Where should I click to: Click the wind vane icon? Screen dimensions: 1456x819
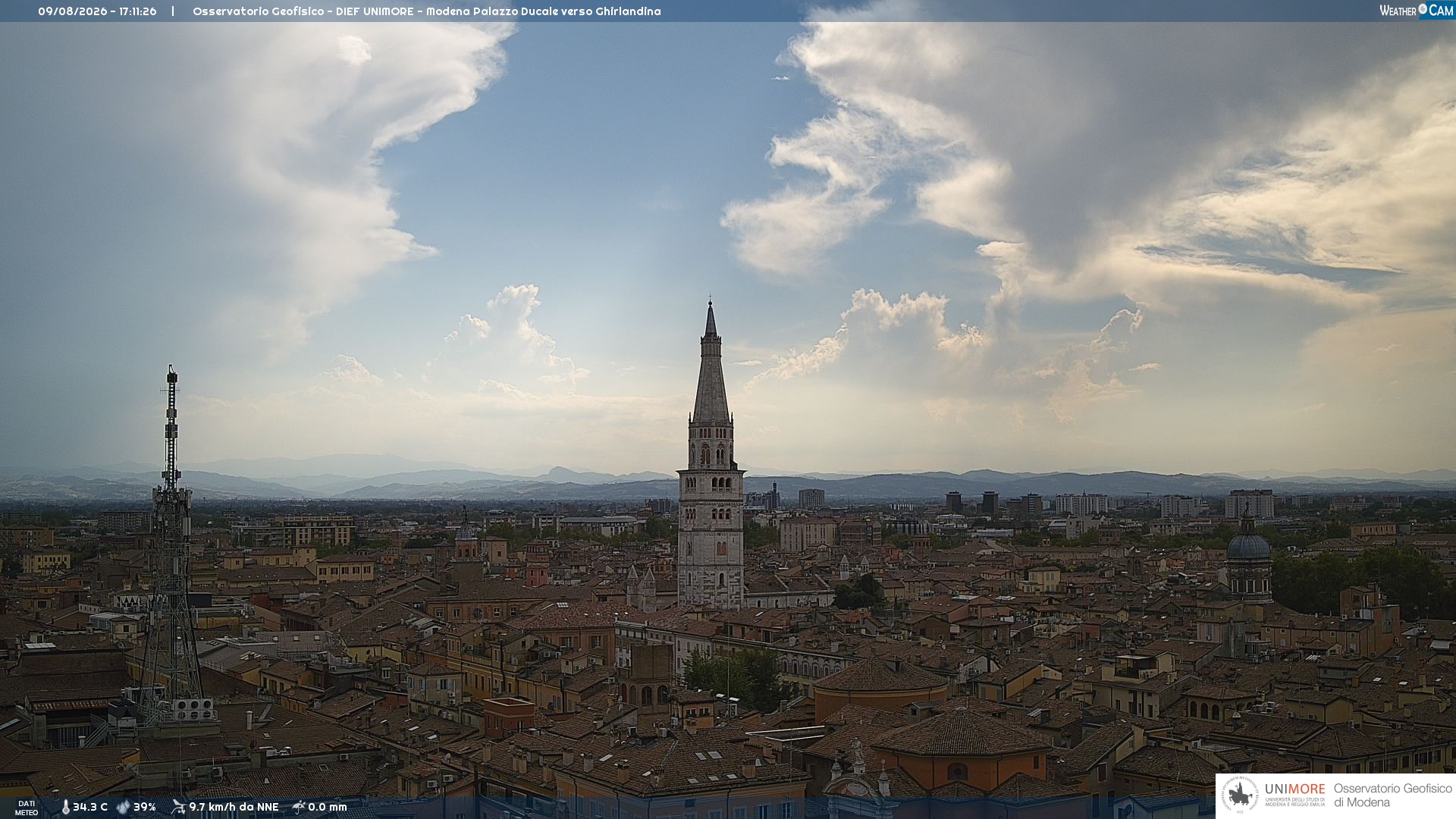pyautogui.click(x=178, y=807)
